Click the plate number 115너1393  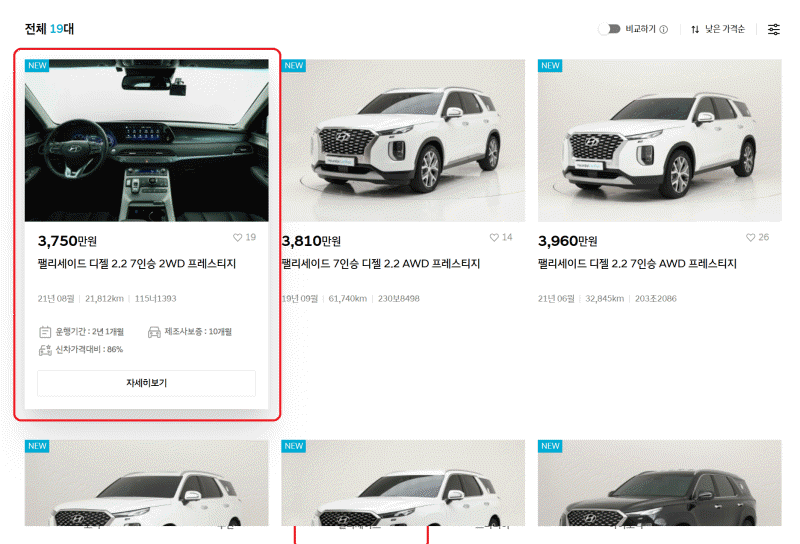coord(156,299)
